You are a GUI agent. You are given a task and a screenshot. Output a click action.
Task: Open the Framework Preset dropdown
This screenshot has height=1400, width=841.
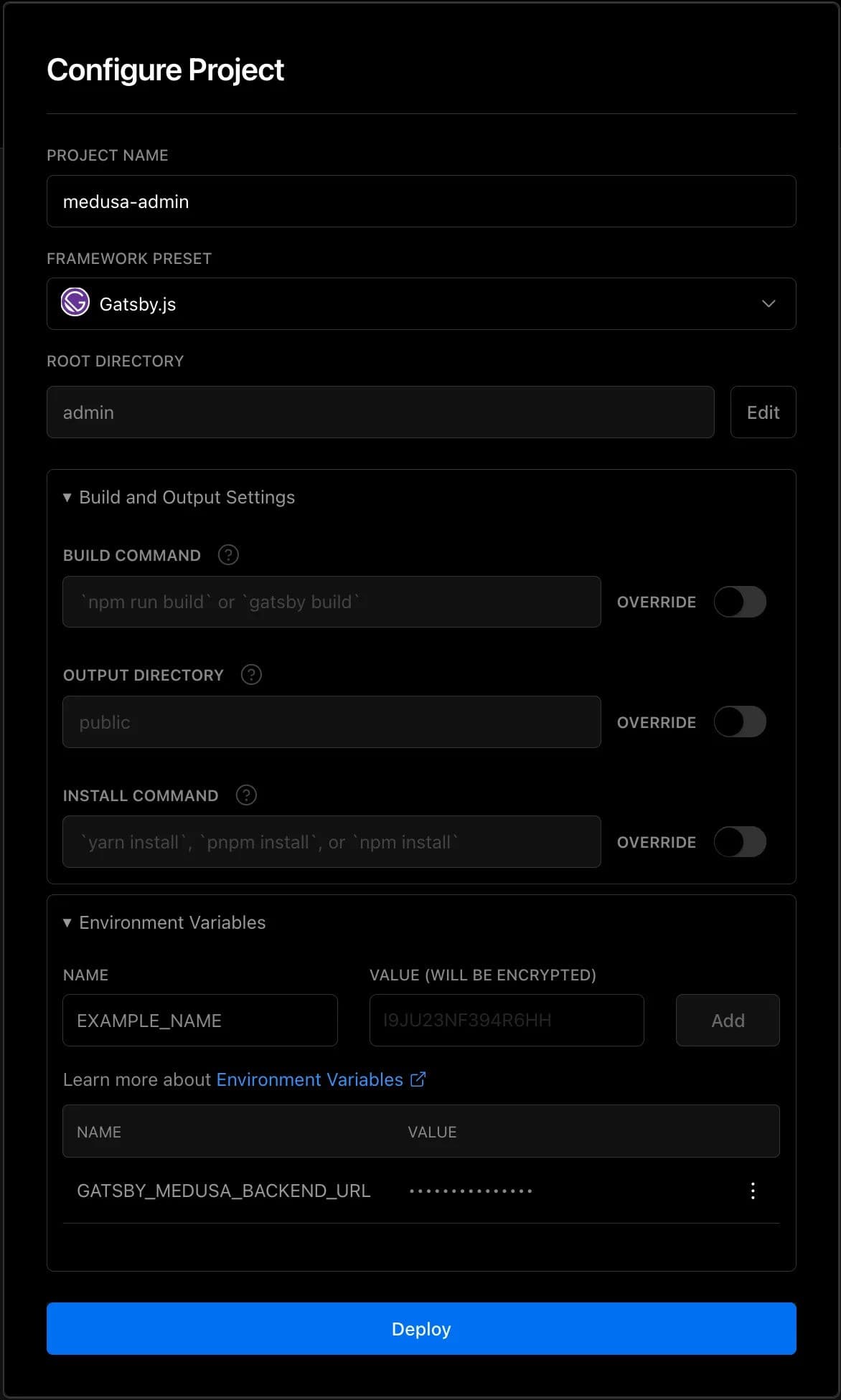(x=421, y=303)
